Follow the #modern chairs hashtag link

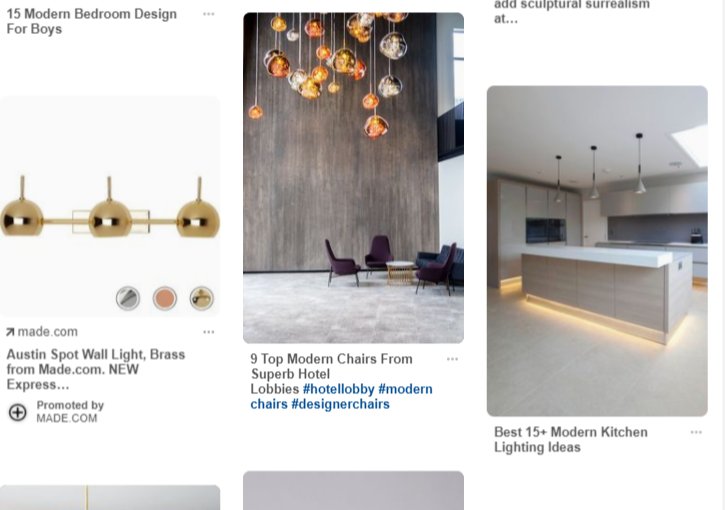tap(342, 397)
